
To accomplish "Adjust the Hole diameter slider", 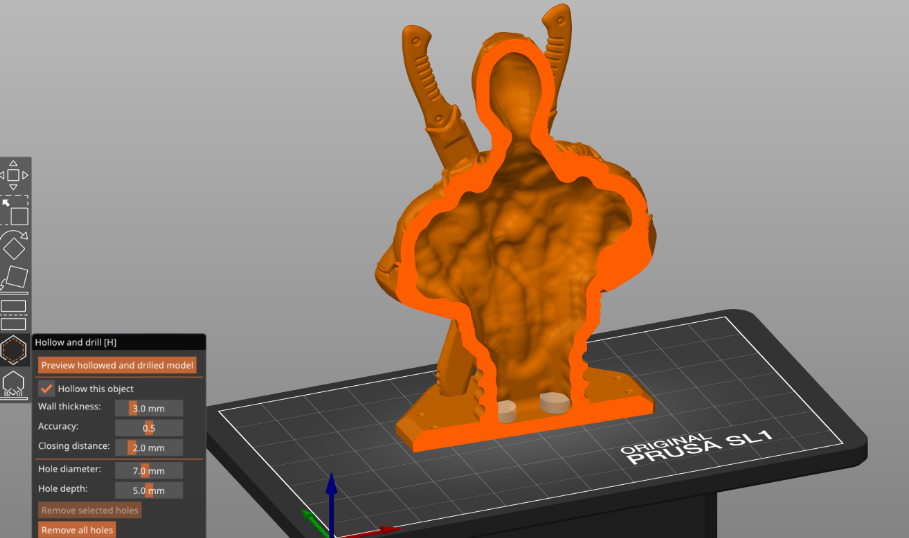I will pyautogui.click(x=149, y=471).
